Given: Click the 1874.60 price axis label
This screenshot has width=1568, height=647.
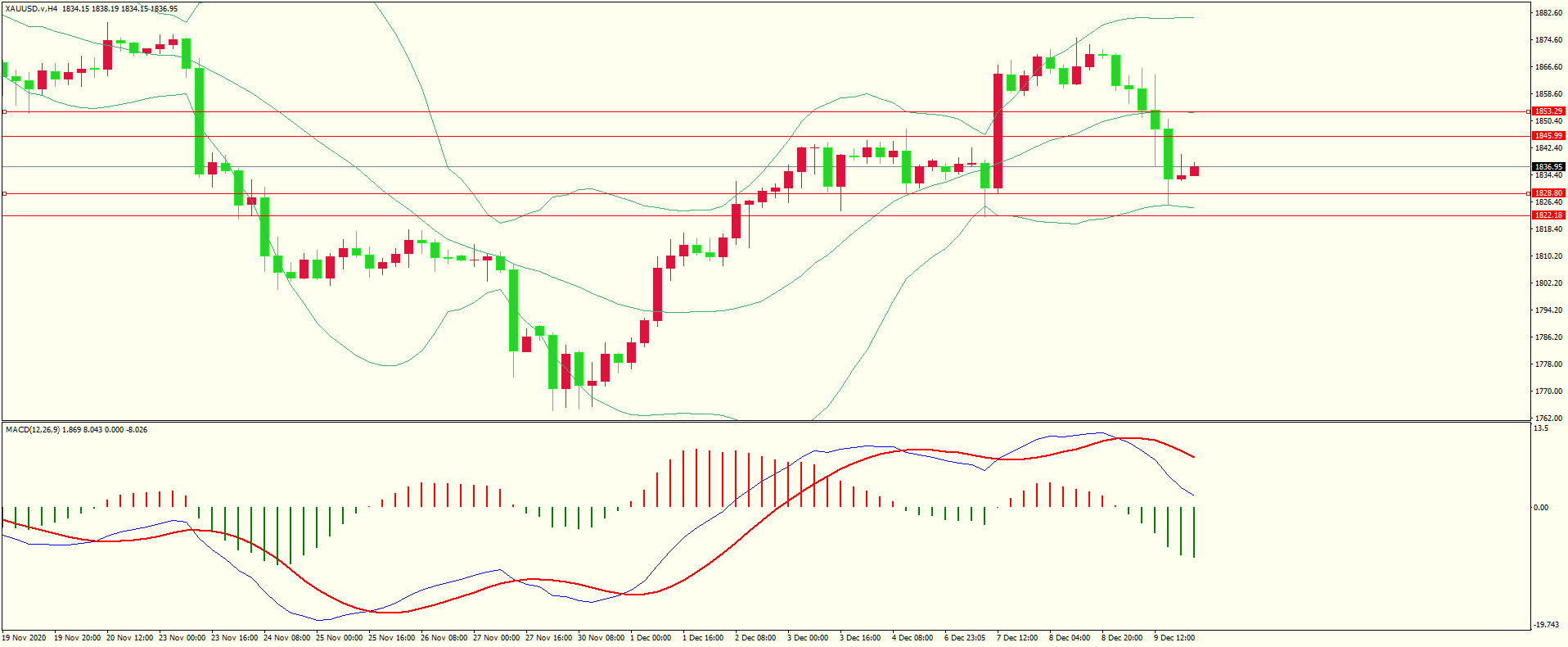Looking at the screenshot, I should (1549, 40).
